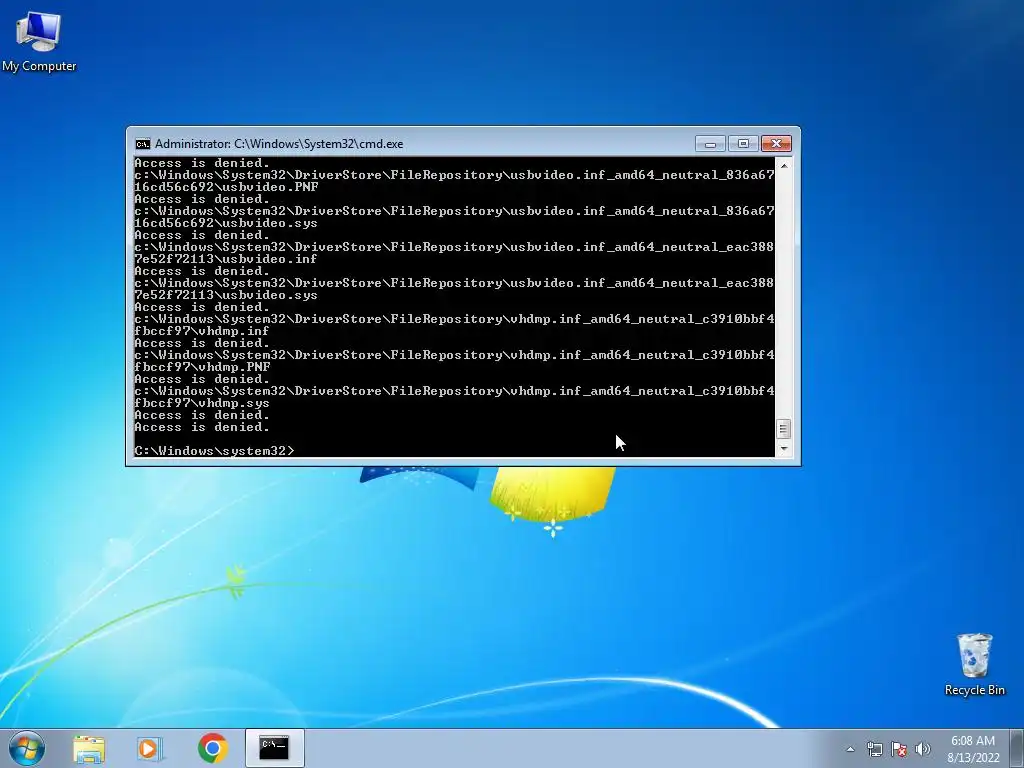Click the fbccf97\vhdmp.PNF output line

[x=202, y=367]
